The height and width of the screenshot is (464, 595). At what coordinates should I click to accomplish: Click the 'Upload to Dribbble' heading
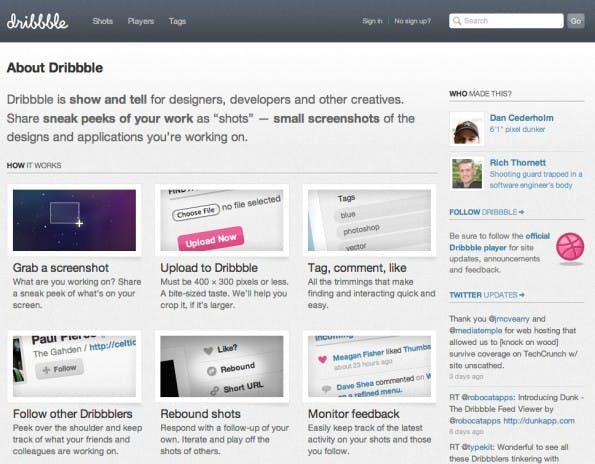tap(209, 268)
